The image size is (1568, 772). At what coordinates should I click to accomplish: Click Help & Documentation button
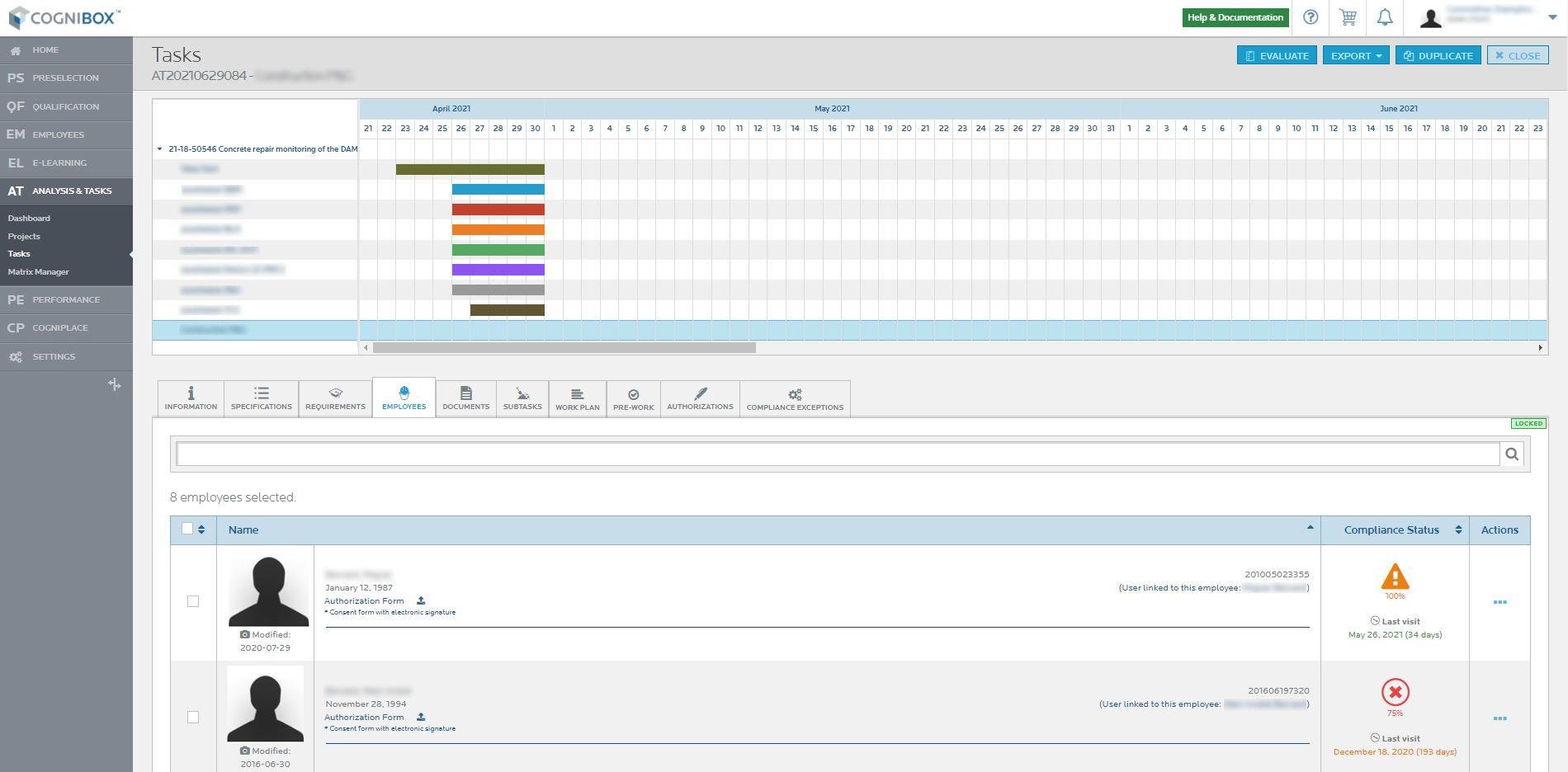point(1235,17)
